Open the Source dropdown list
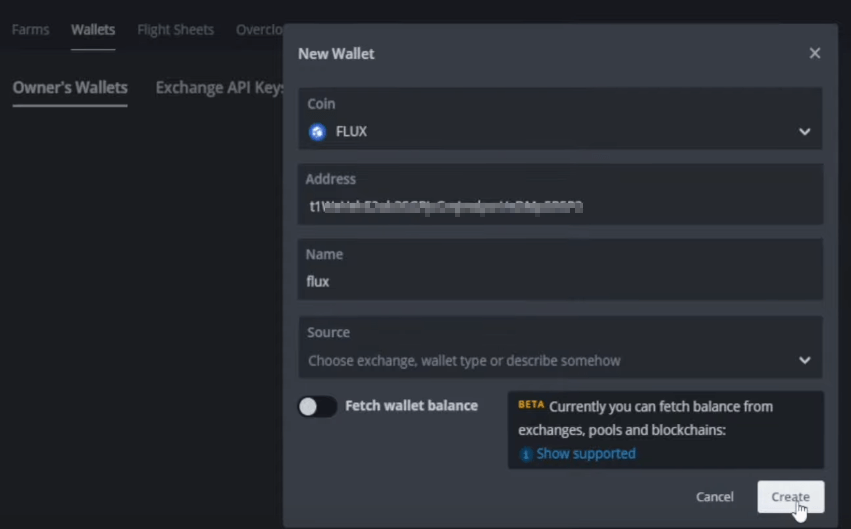 [x=560, y=347]
